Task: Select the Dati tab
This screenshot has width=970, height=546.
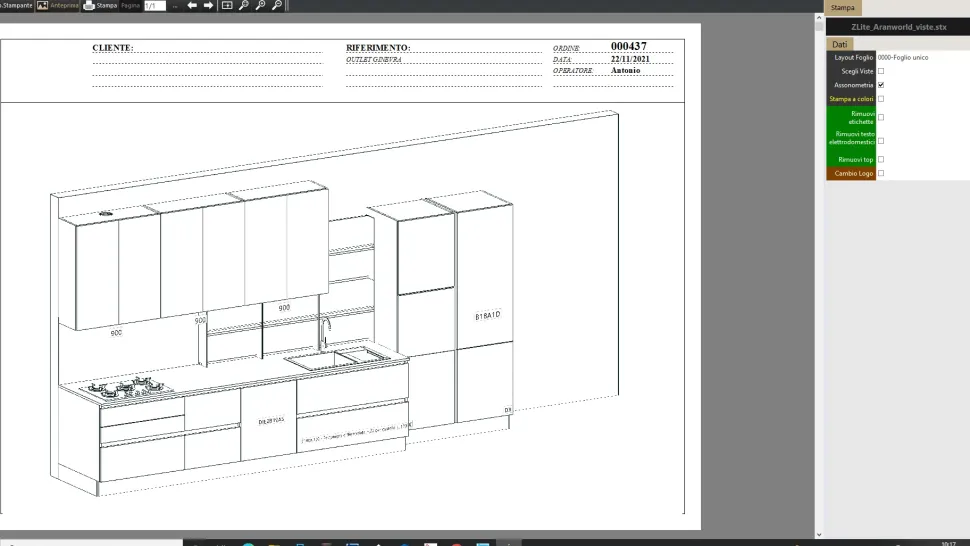Action: tap(840, 44)
